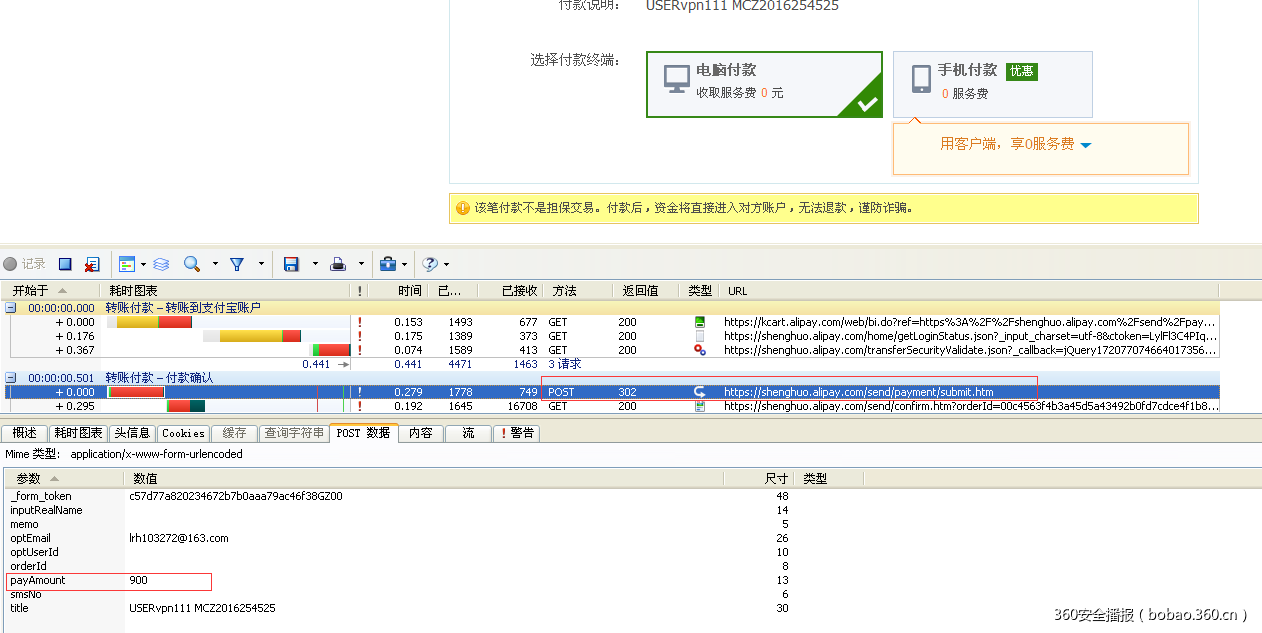Click the blue stop recording icon
Image resolution: width=1262 pixels, height=633 pixels.
pyautogui.click(x=64, y=264)
